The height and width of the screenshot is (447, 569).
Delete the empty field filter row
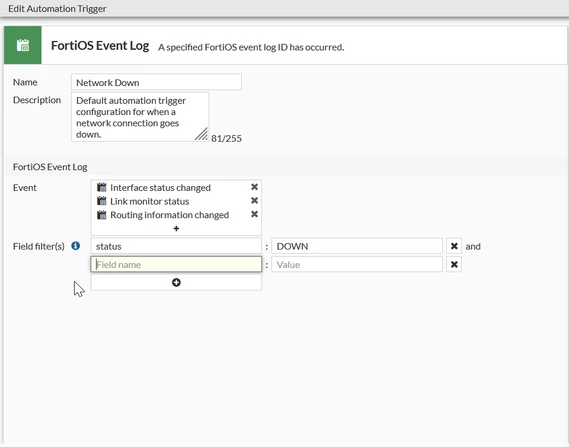pos(454,264)
